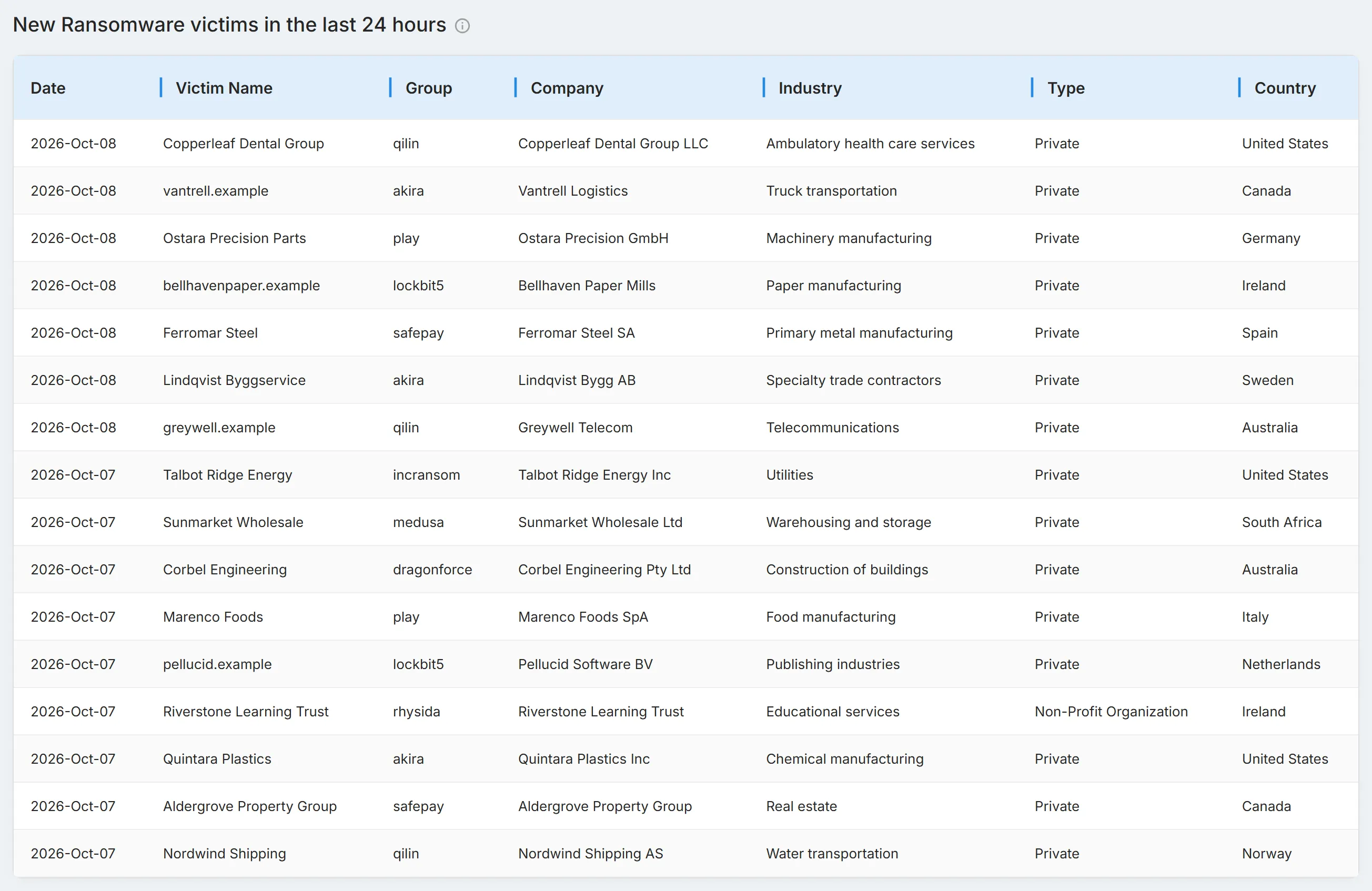Viewport: 1372px width, 891px height.
Task: Click the Company column header
Action: pos(567,88)
